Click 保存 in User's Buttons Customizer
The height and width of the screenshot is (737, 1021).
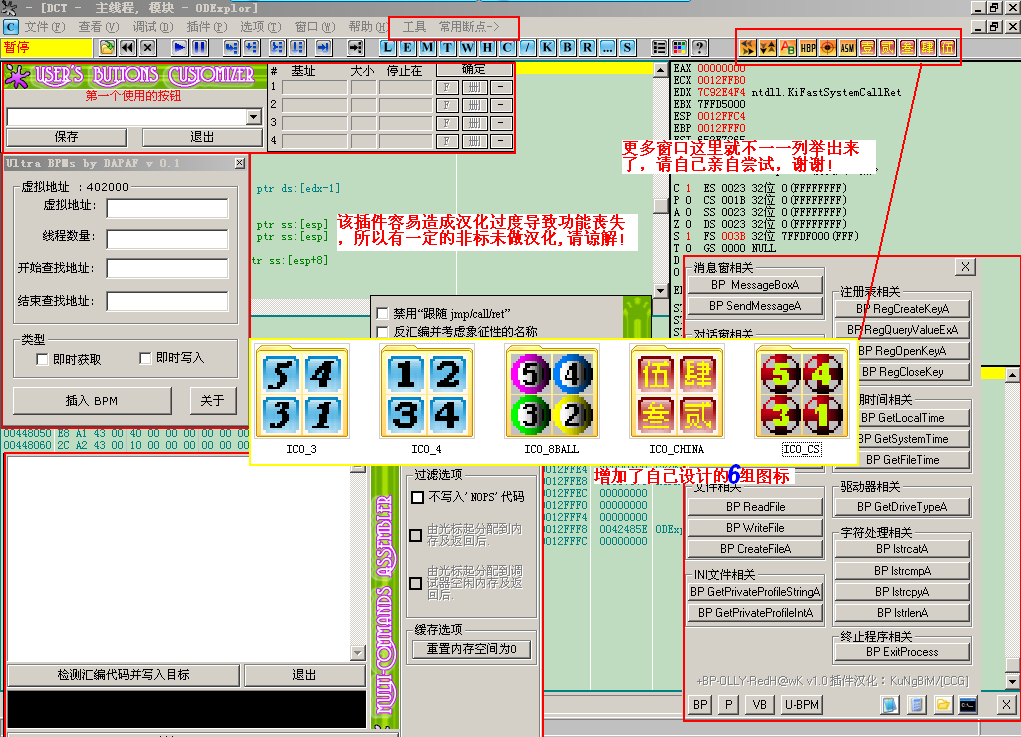pos(66,137)
